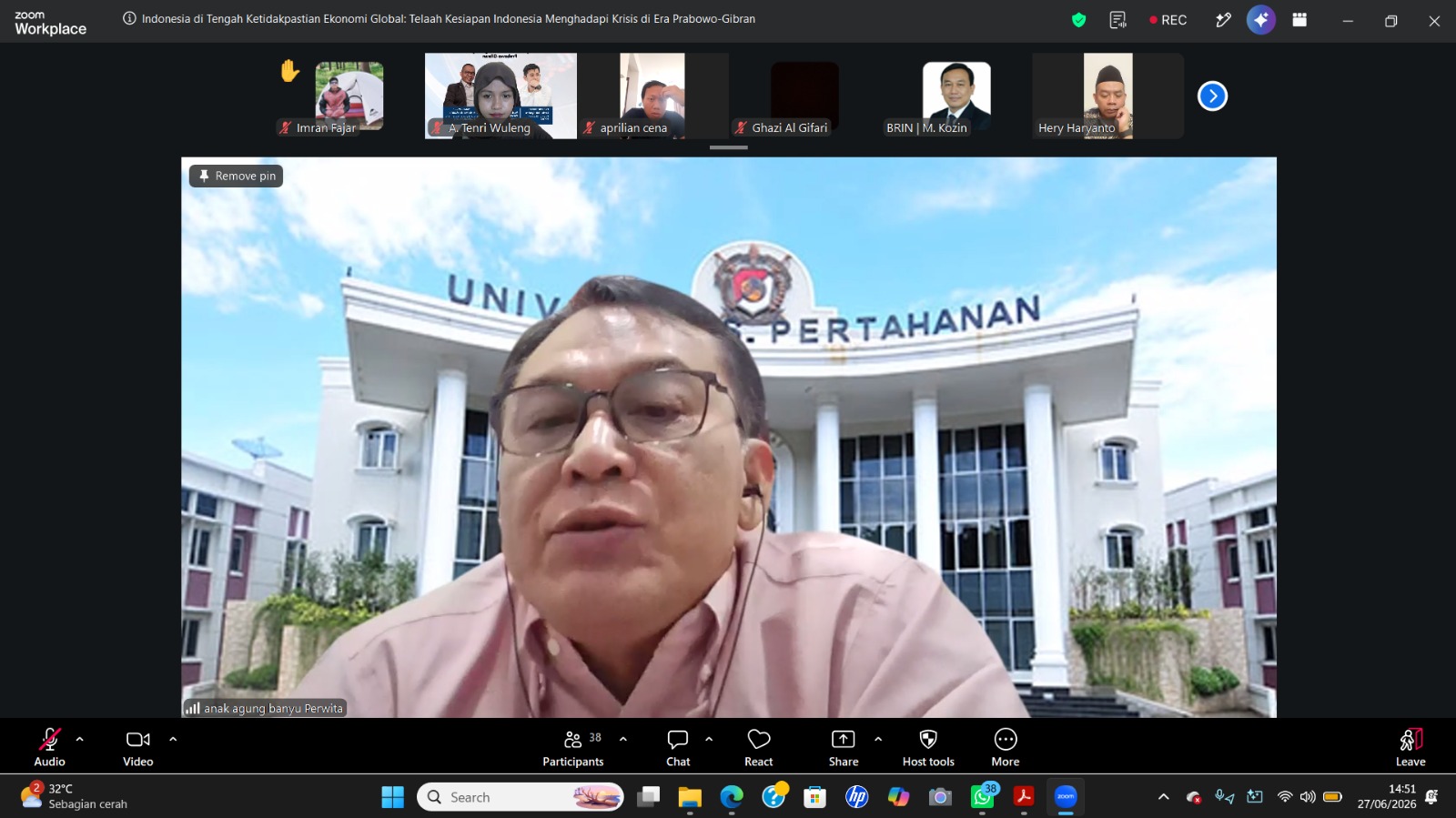The height and width of the screenshot is (818, 1456).
Task: Click the green encryption shield icon
Action: click(1078, 20)
